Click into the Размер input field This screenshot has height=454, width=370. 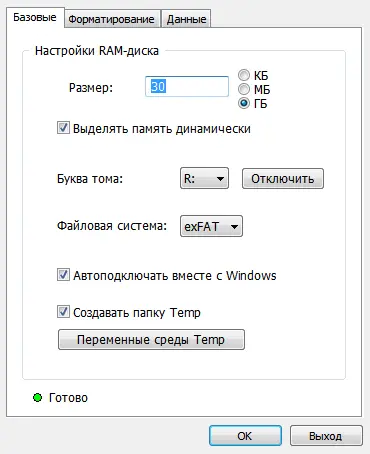(187, 87)
